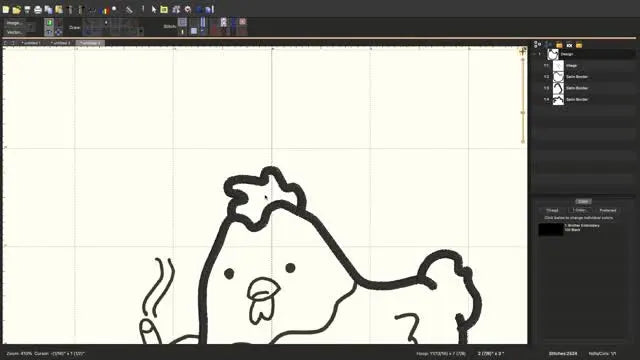
Task: Click the Thread button in color panel
Action: click(552, 210)
